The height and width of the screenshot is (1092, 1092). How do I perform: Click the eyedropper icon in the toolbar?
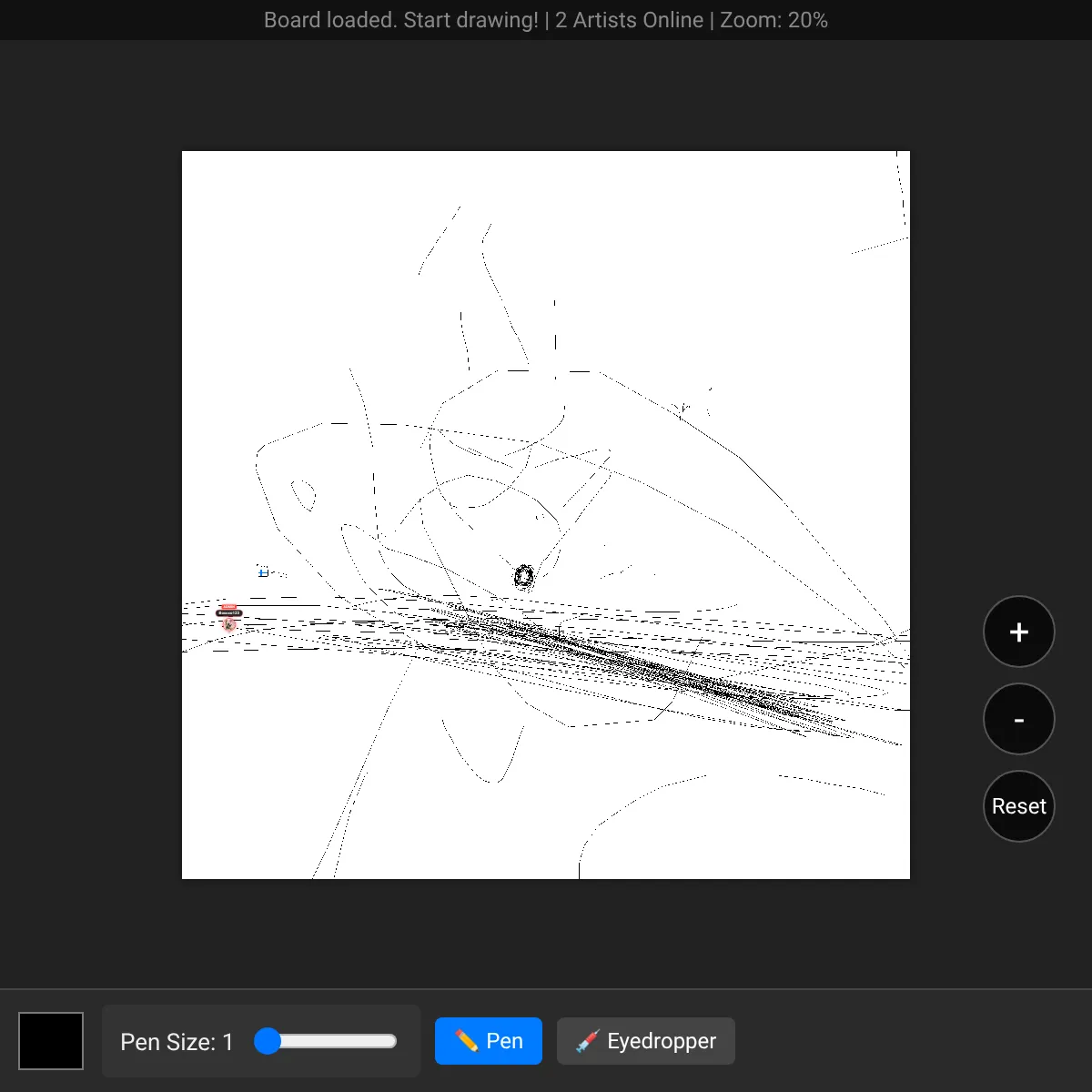(587, 1041)
